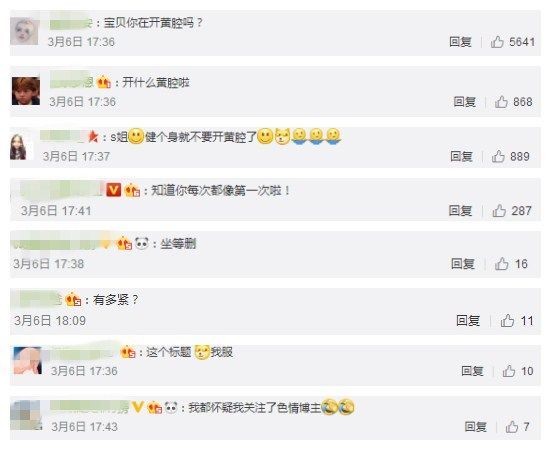Like the comment showing 889 likes

[x=498, y=156]
